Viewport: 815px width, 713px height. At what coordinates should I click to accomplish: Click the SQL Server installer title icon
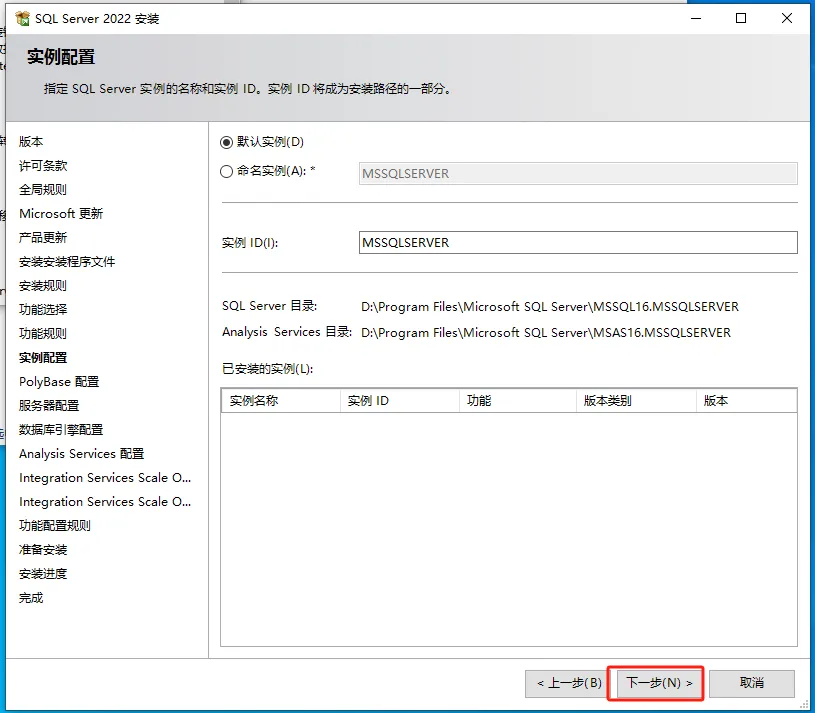(22, 19)
